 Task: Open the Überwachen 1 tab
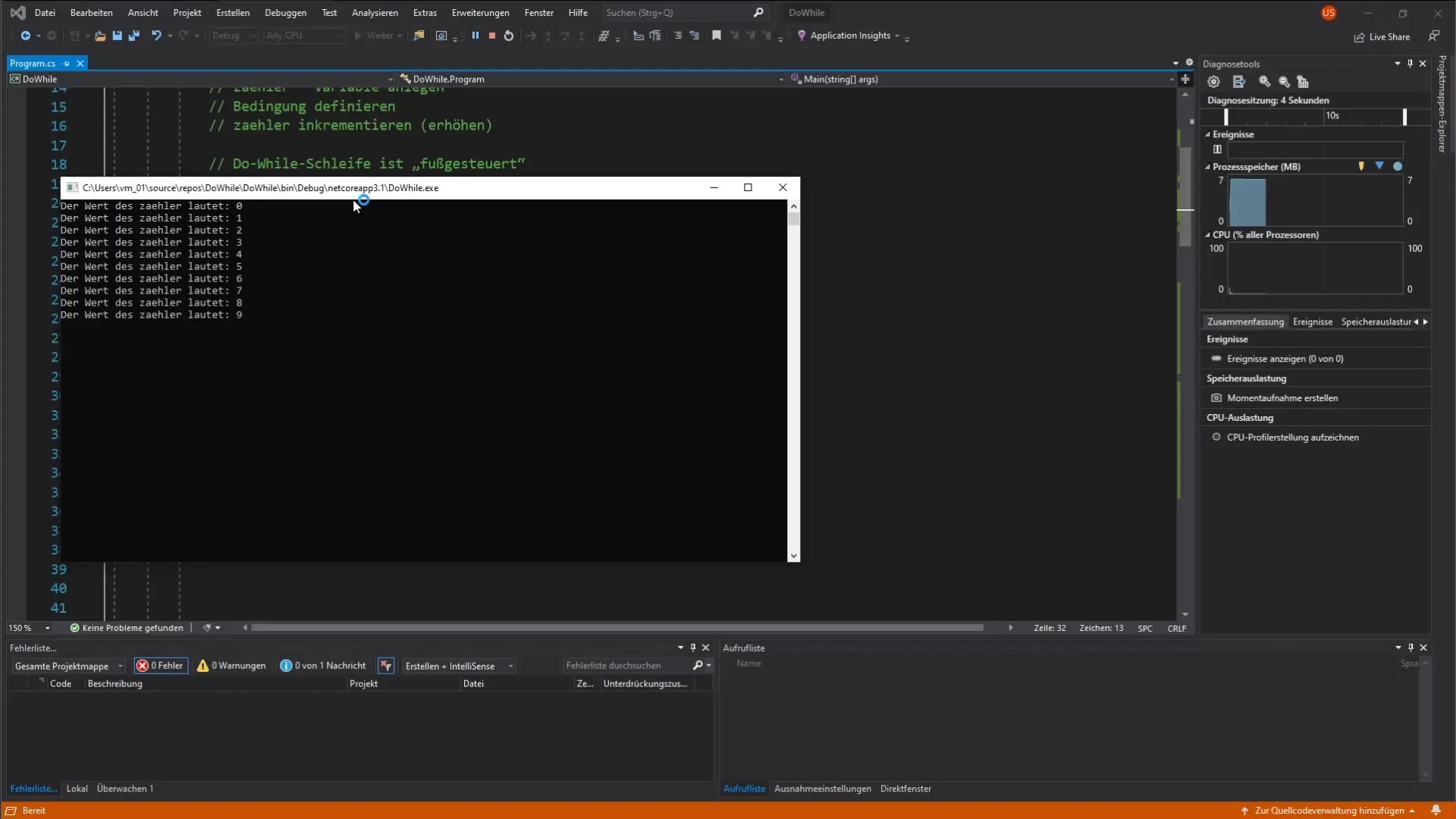pos(125,789)
